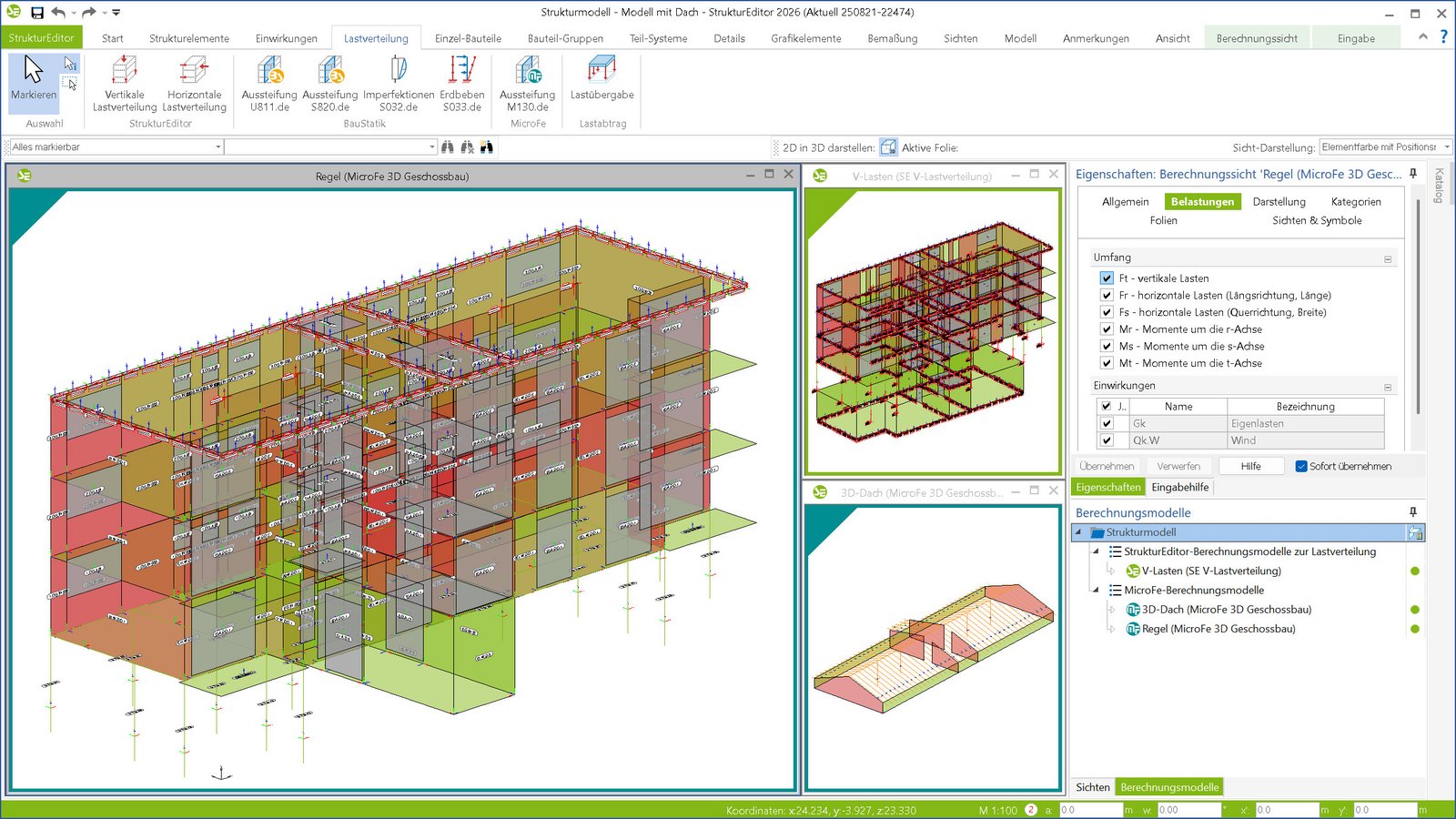Open the Darstellung properties tab

[x=1279, y=202]
